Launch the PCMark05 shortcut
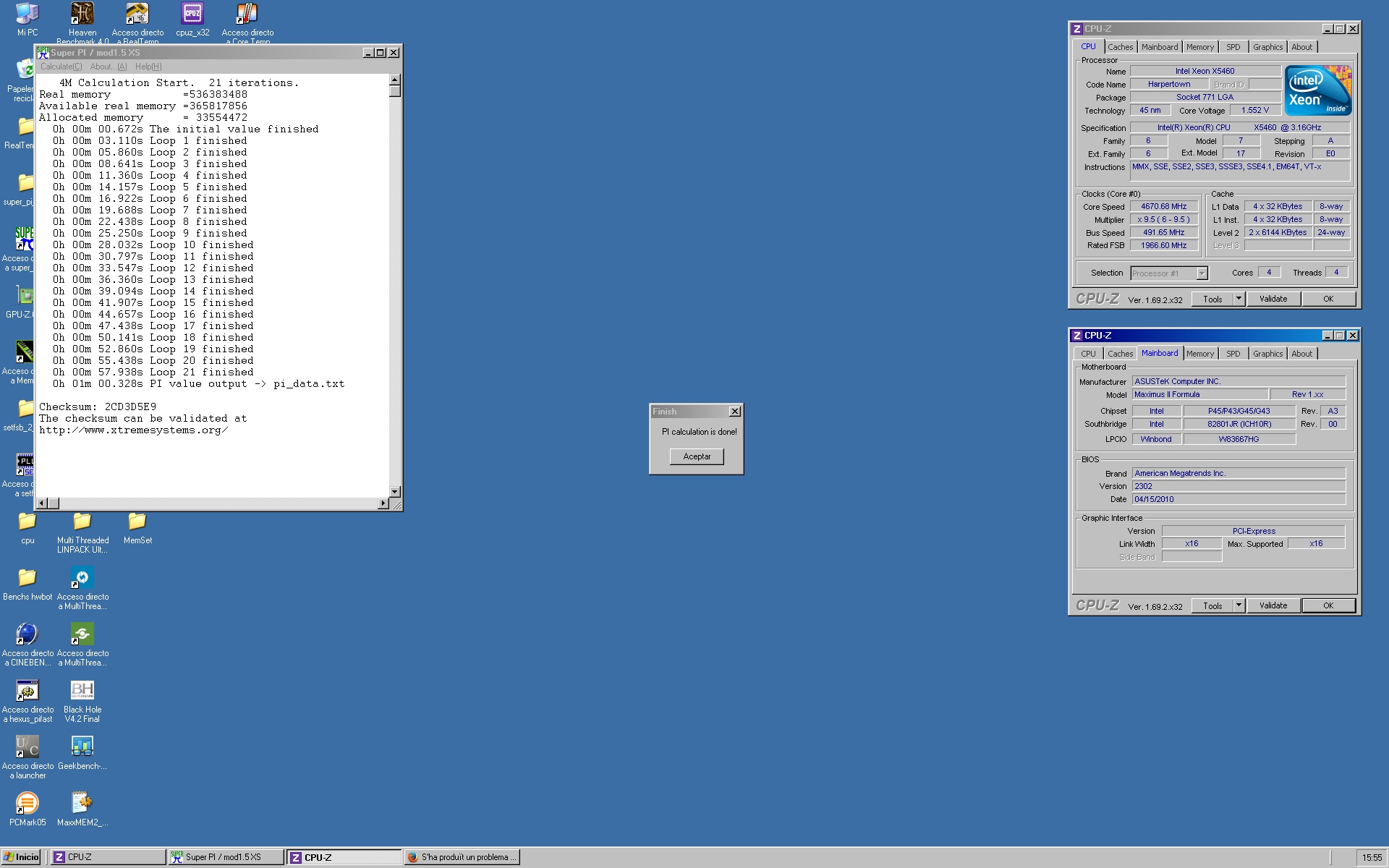Viewport: 1389px width, 868px height. tap(27, 804)
